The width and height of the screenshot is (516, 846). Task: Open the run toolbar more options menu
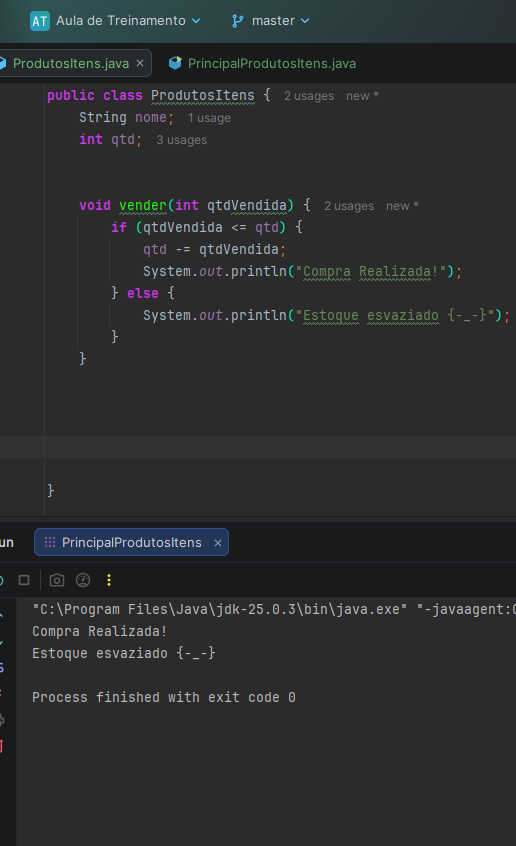(x=109, y=580)
